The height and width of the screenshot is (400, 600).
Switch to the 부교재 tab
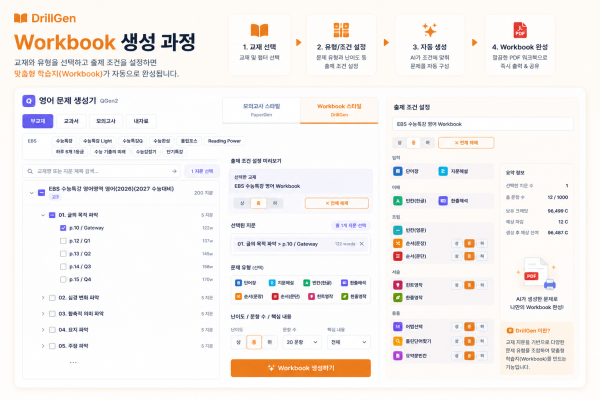point(38,121)
